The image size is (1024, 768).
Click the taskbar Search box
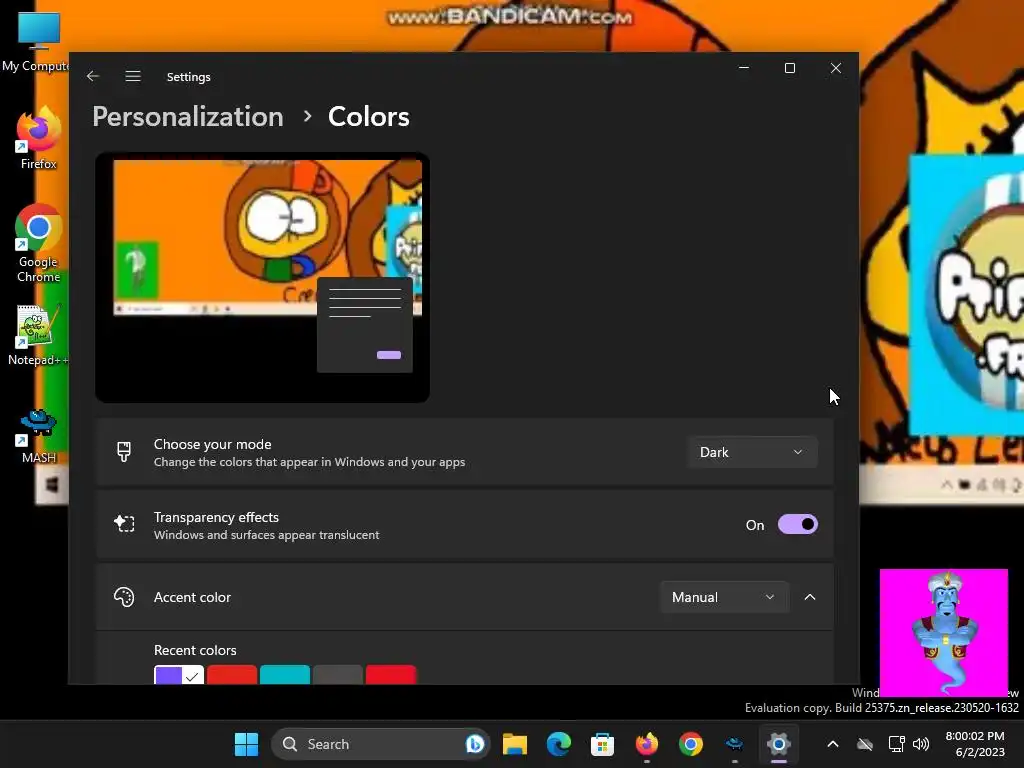coord(380,744)
